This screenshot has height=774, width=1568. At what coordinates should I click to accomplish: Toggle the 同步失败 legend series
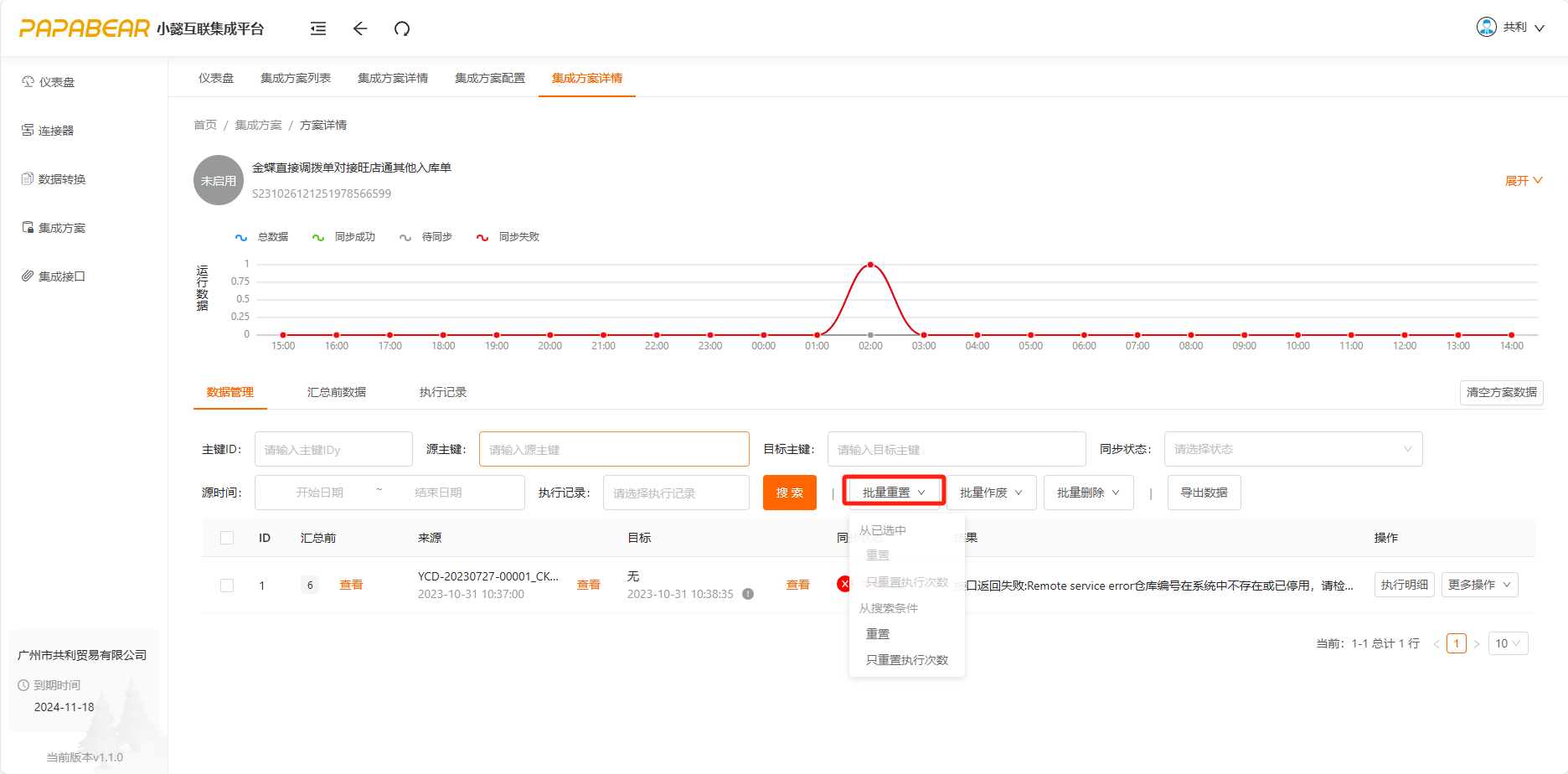tap(508, 237)
